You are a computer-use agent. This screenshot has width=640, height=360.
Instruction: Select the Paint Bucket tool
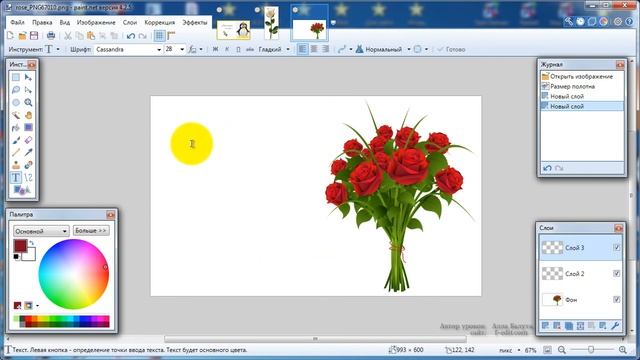point(16,128)
